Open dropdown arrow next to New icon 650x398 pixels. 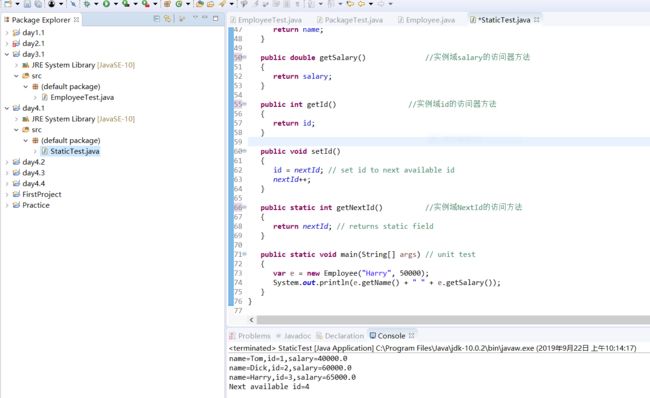[17, 4]
